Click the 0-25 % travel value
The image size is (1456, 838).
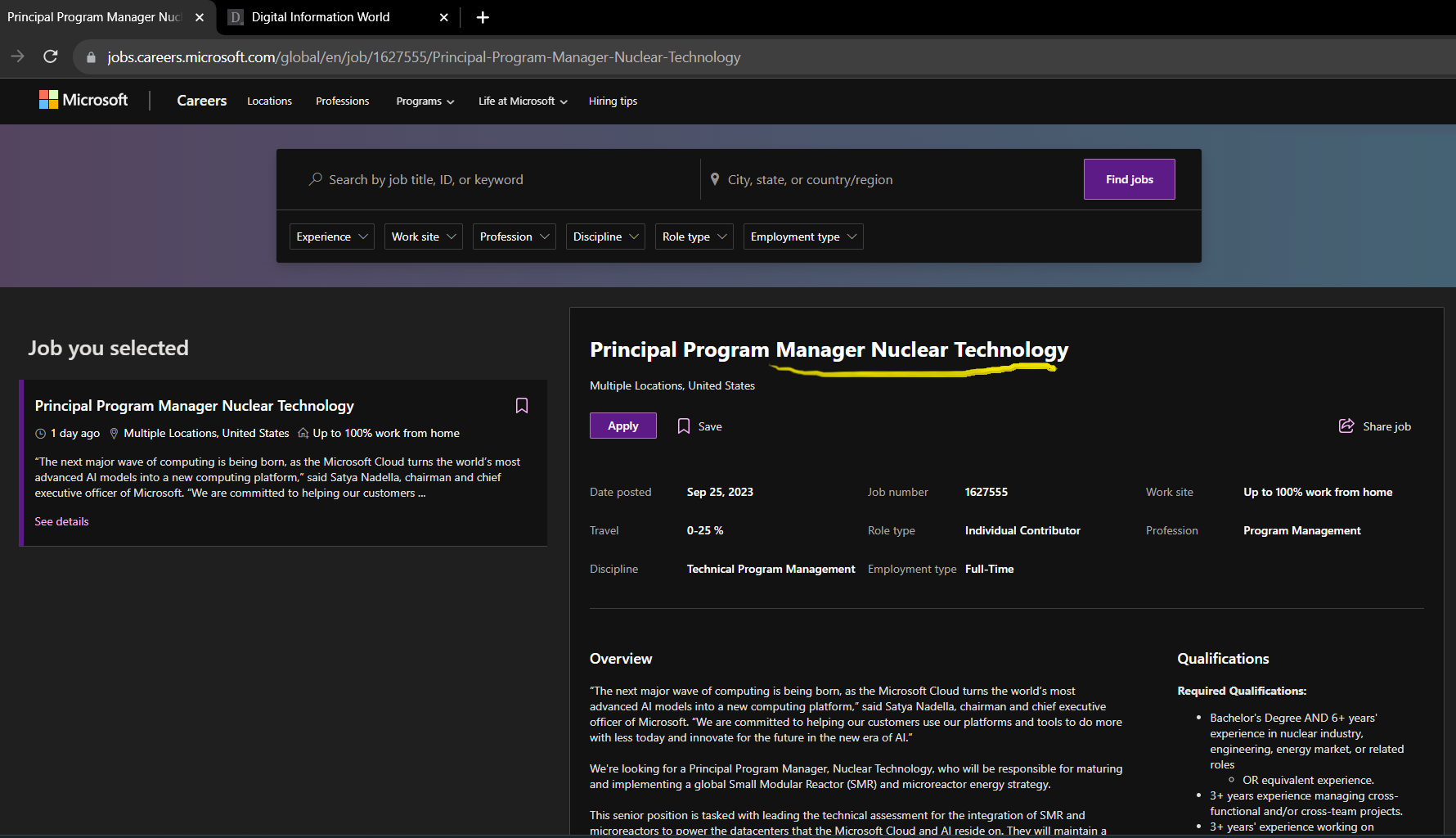pos(705,530)
